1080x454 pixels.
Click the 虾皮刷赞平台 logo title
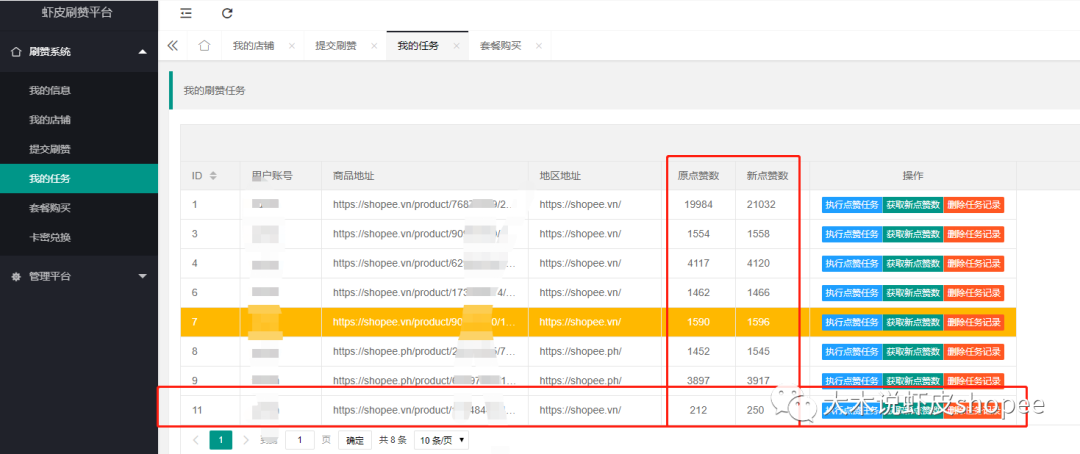coord(76,12)
